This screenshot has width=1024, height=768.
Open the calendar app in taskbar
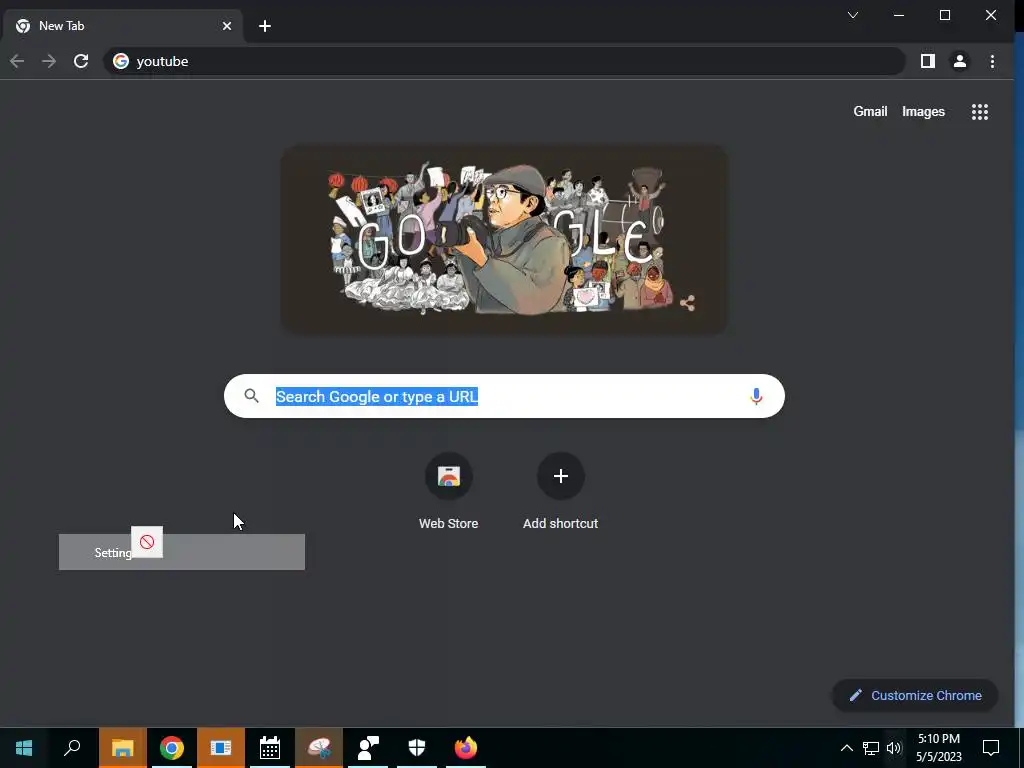(270, 748)
